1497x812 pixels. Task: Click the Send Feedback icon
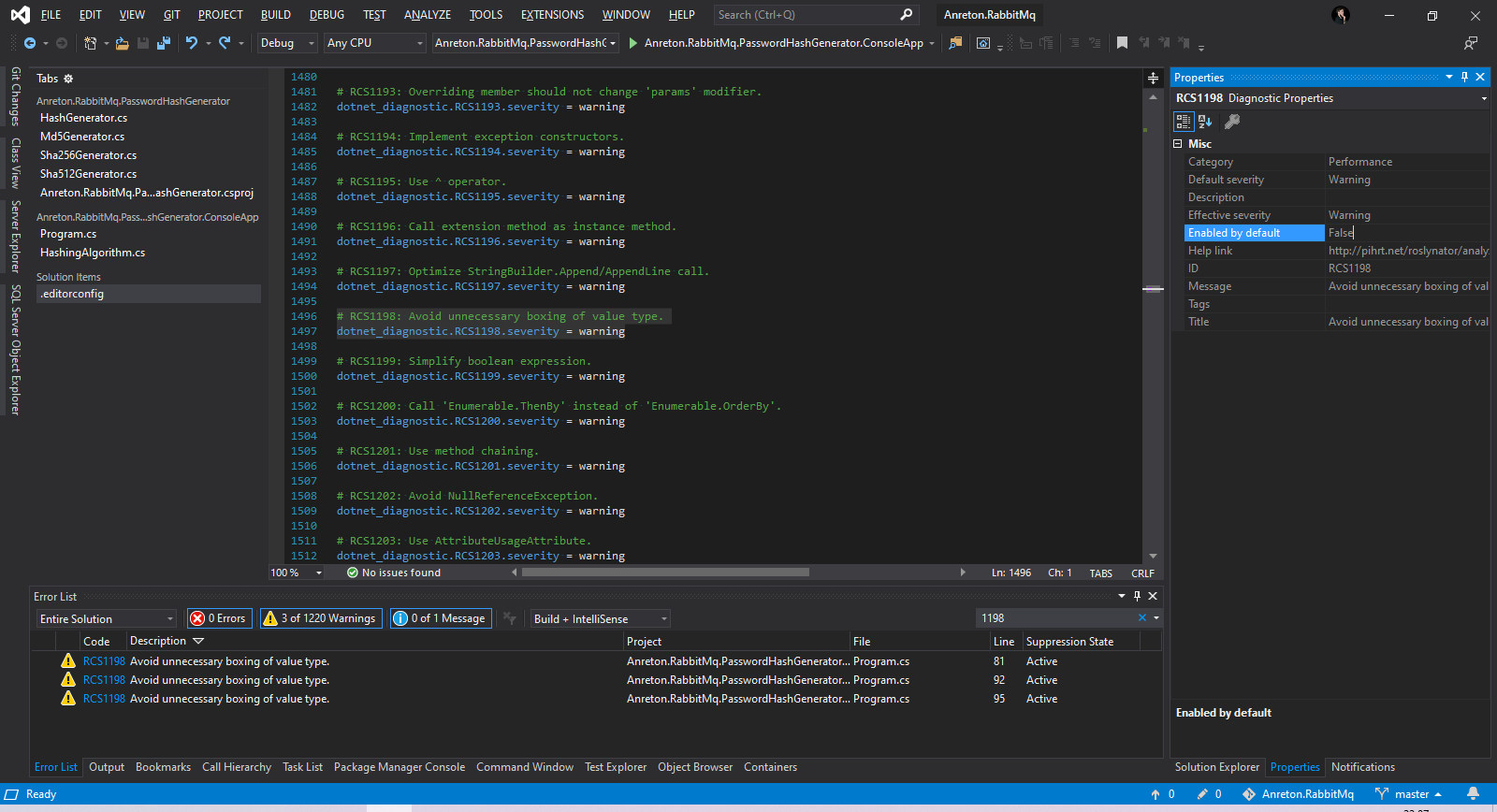1471,43
